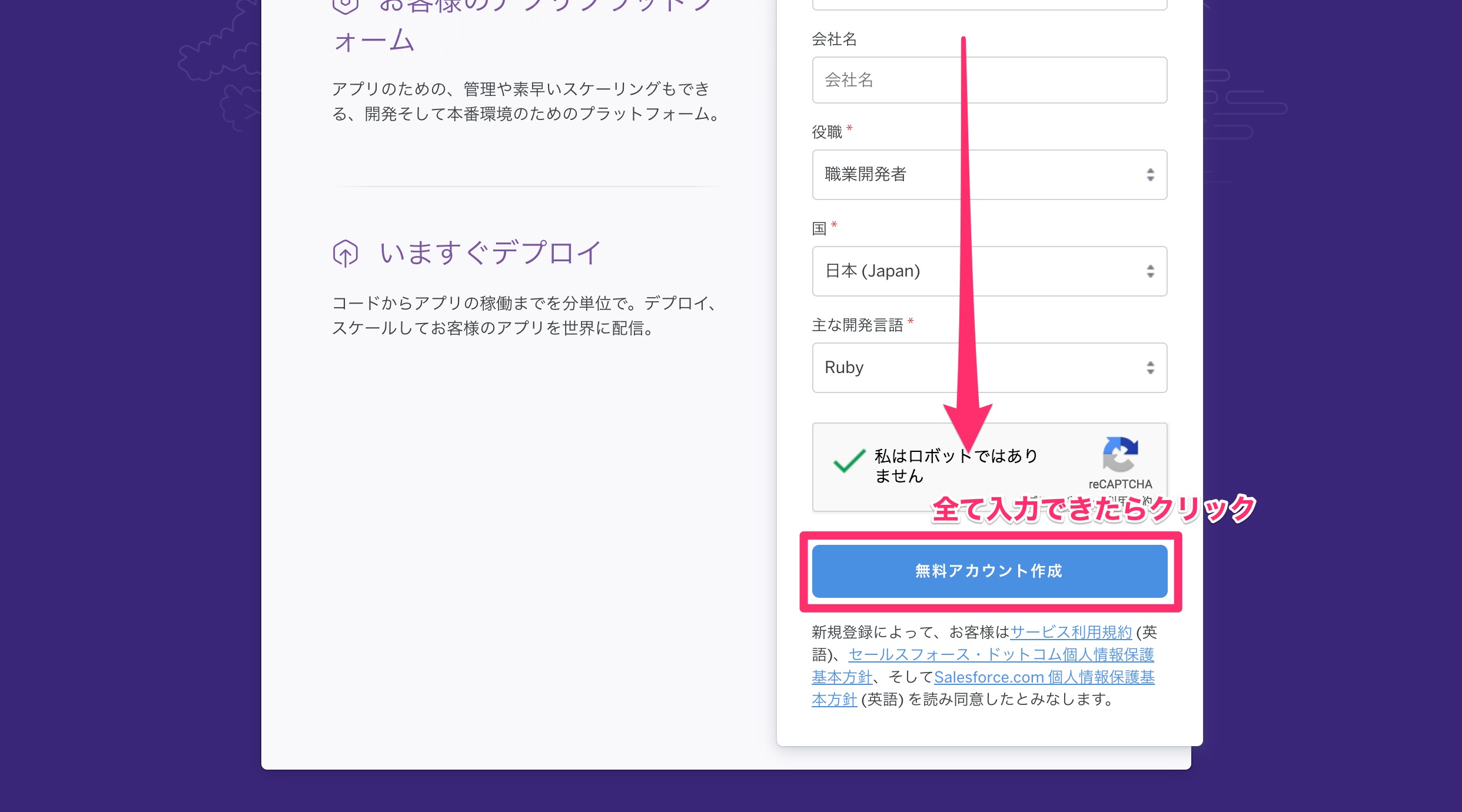Open the 主な開発言語 dropdown showing Ruby
The height and width of the screenshot is (812, 1462).
point(989,368)
